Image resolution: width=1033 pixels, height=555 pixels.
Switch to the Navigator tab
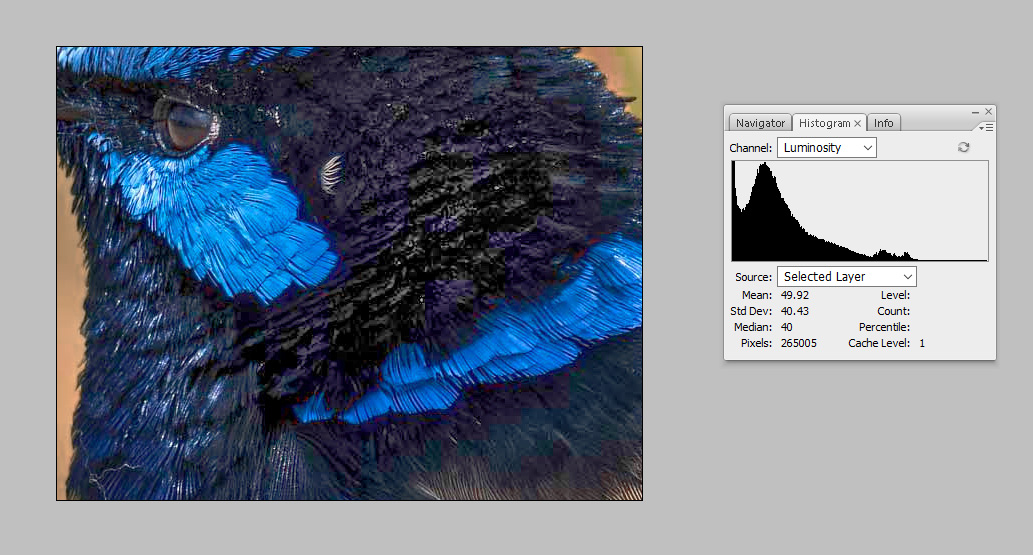click(x=760, y=123)
